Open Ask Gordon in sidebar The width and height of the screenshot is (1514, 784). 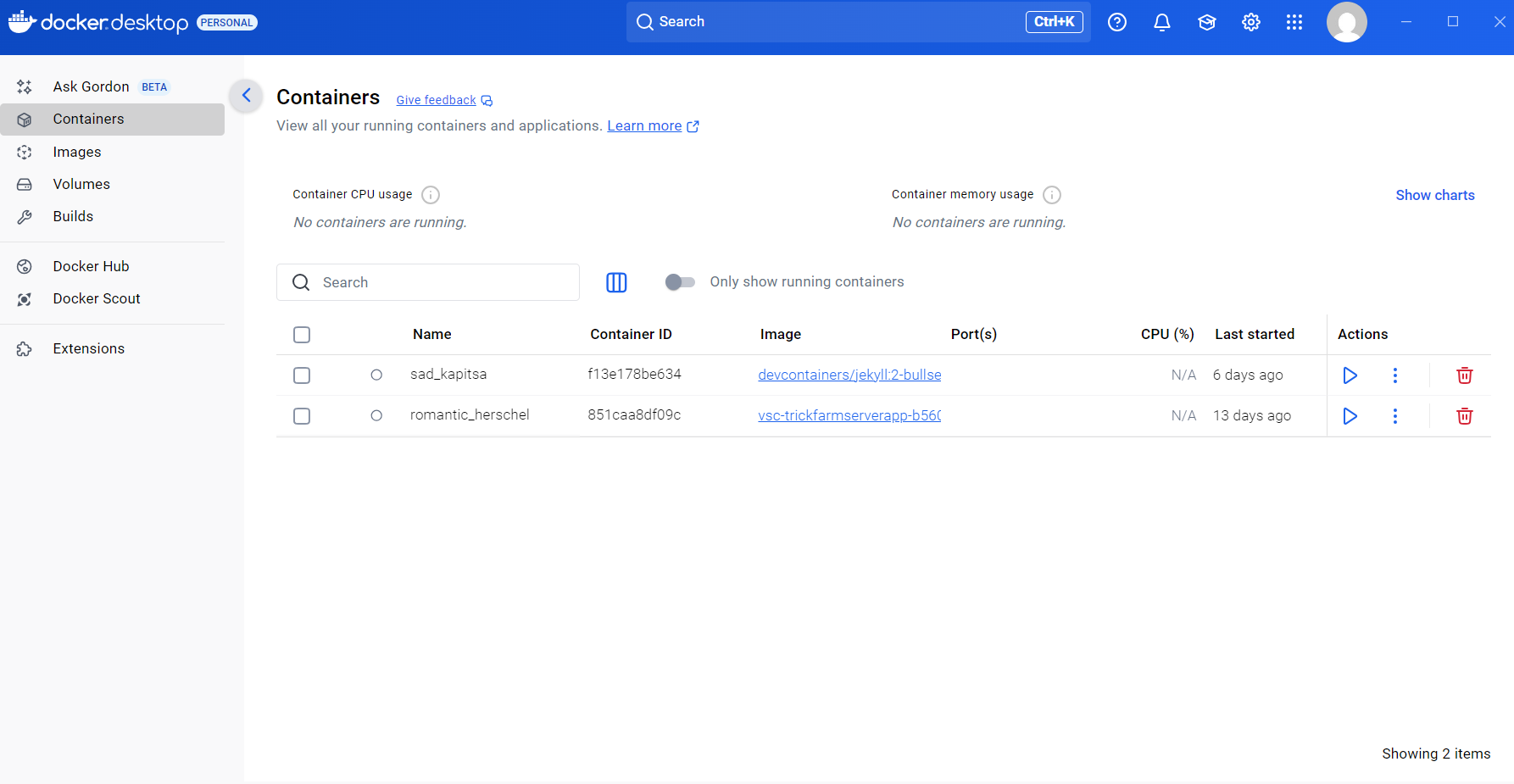tap(112, 86)
